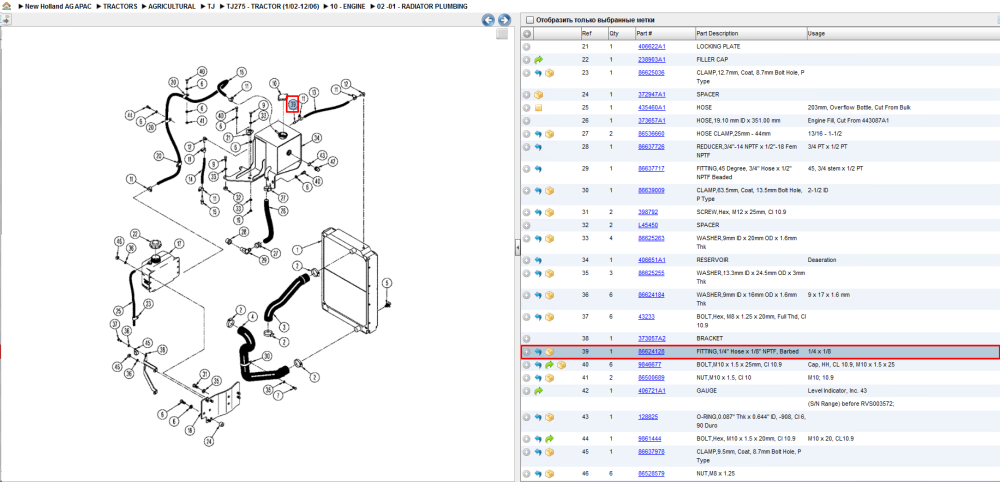The height and width of the screenshot is (482, 1000).
Task: Click the plus icon for row 32 SPACER
Action: (x=527, y=226)
